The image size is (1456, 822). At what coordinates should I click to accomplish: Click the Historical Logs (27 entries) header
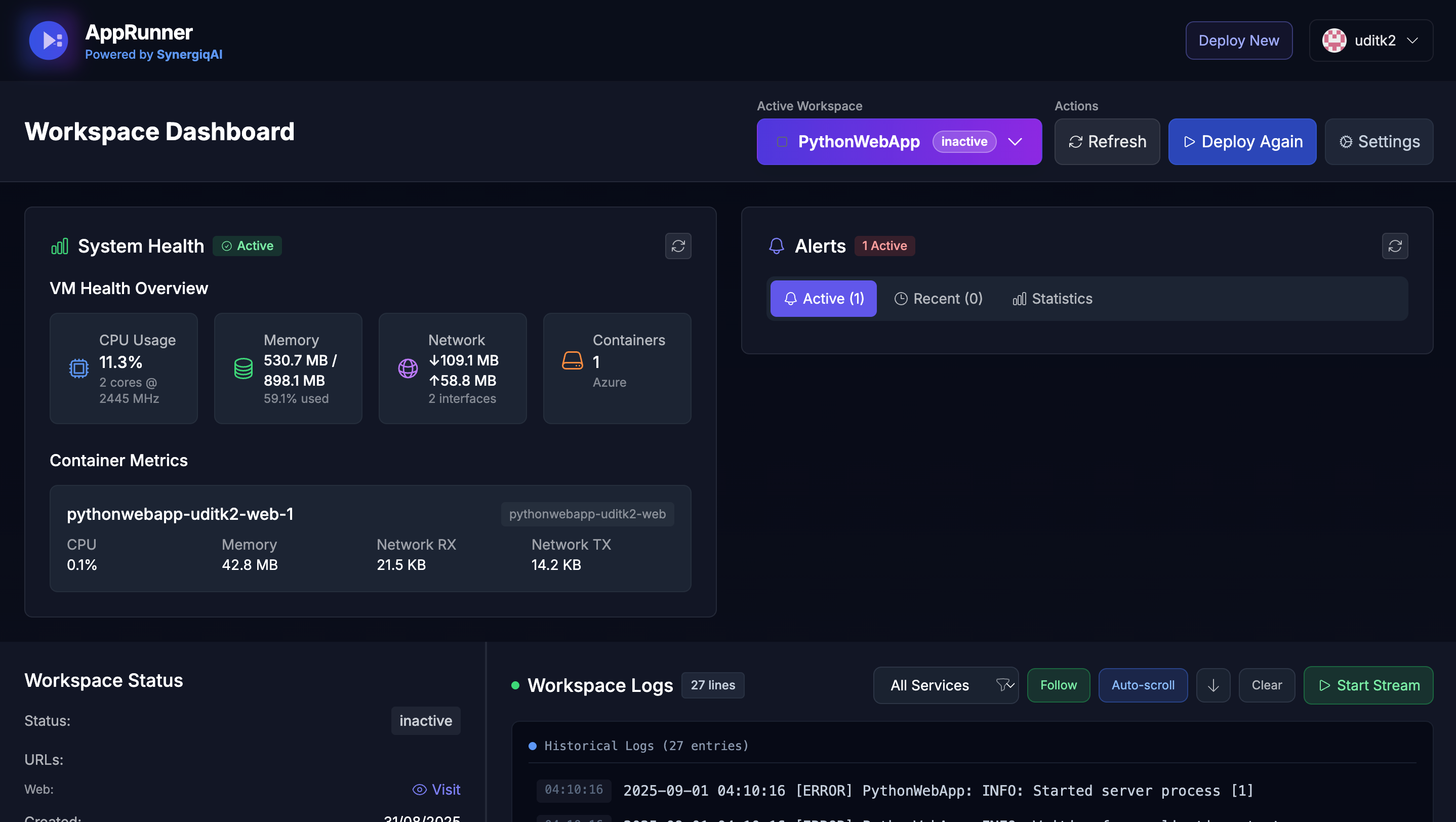(x=646, y=746)
